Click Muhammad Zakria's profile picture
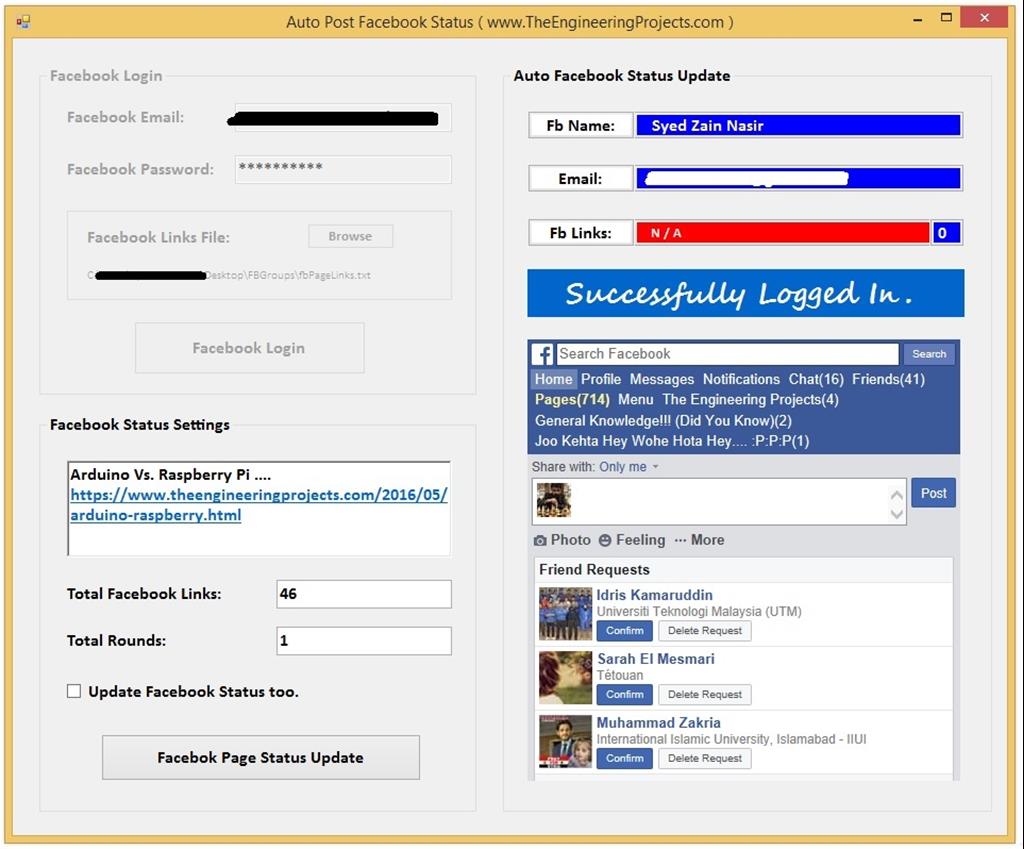The image size is (1024, 849). point(564,742)
